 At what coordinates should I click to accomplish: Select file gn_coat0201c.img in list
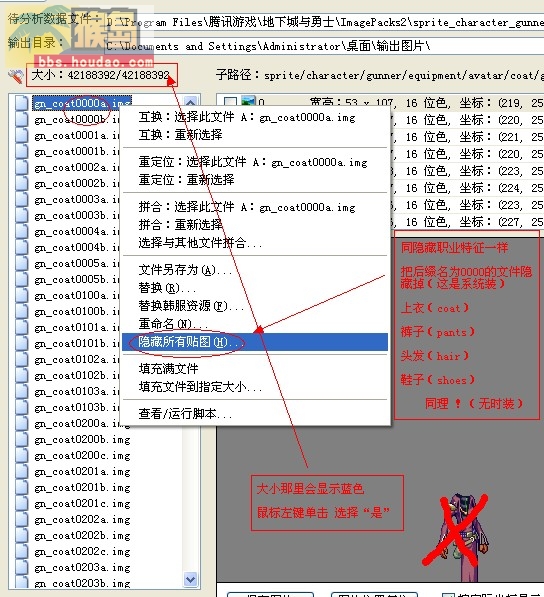click(82, 503)
